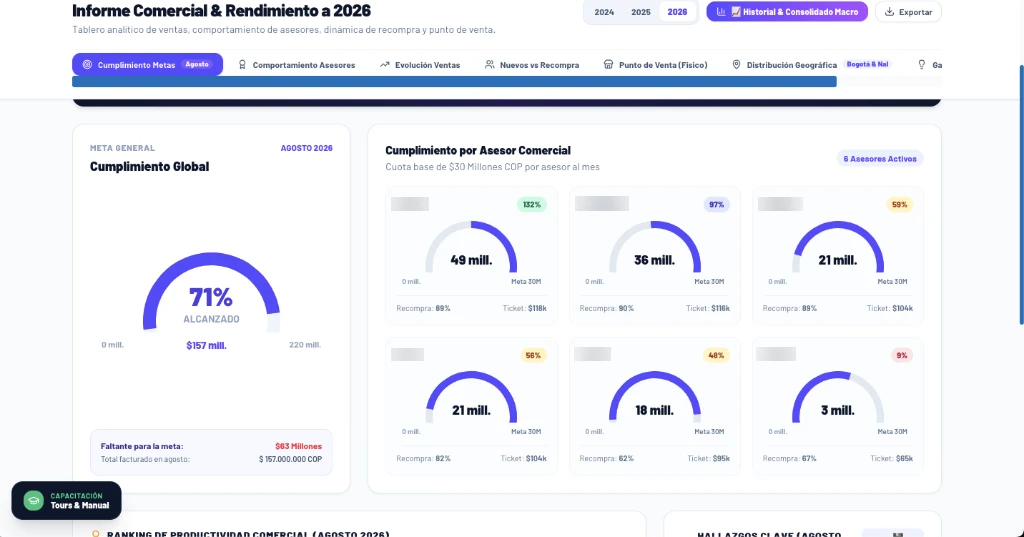Select year 2024
1024x537 pixels.
coord(604,12)
